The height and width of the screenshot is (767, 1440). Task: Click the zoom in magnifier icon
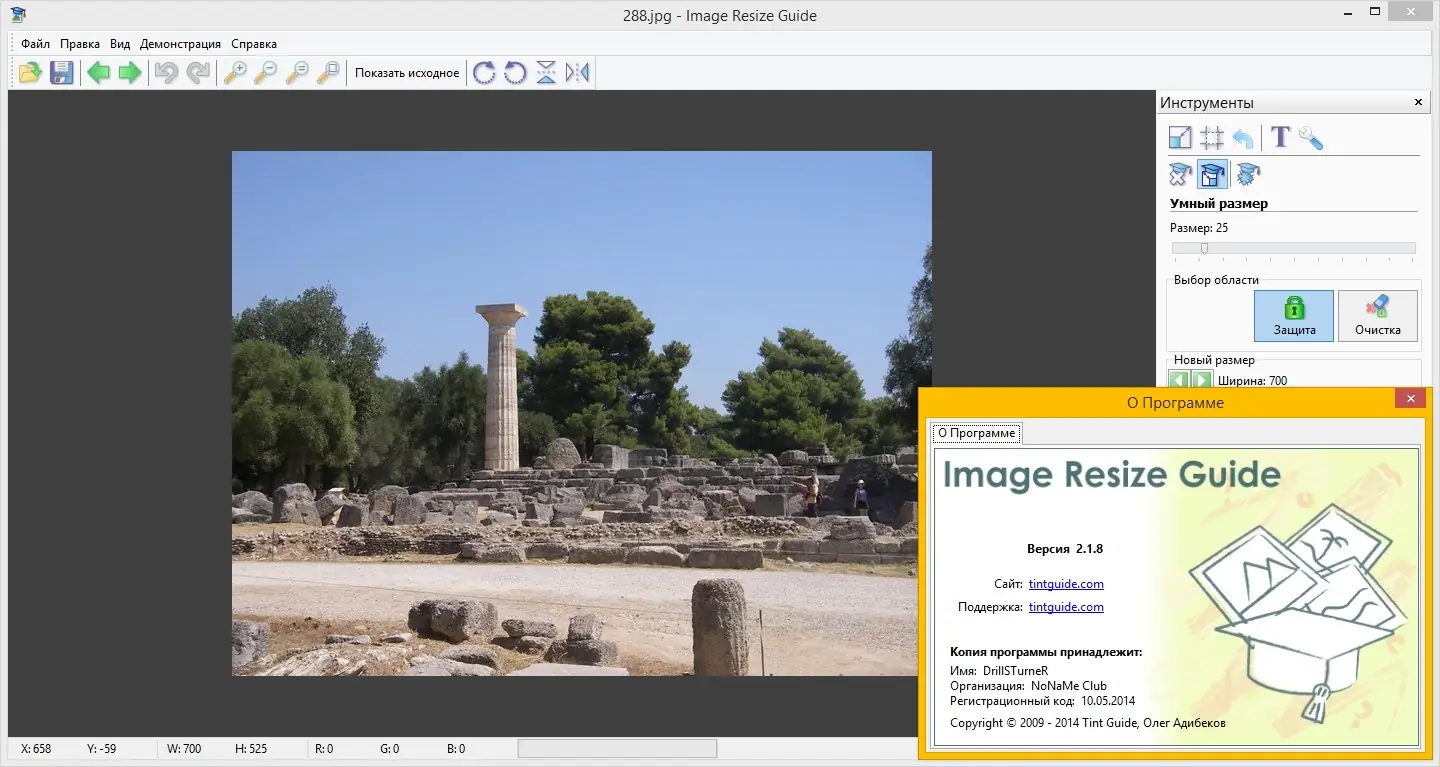click(x=234, y=73)
